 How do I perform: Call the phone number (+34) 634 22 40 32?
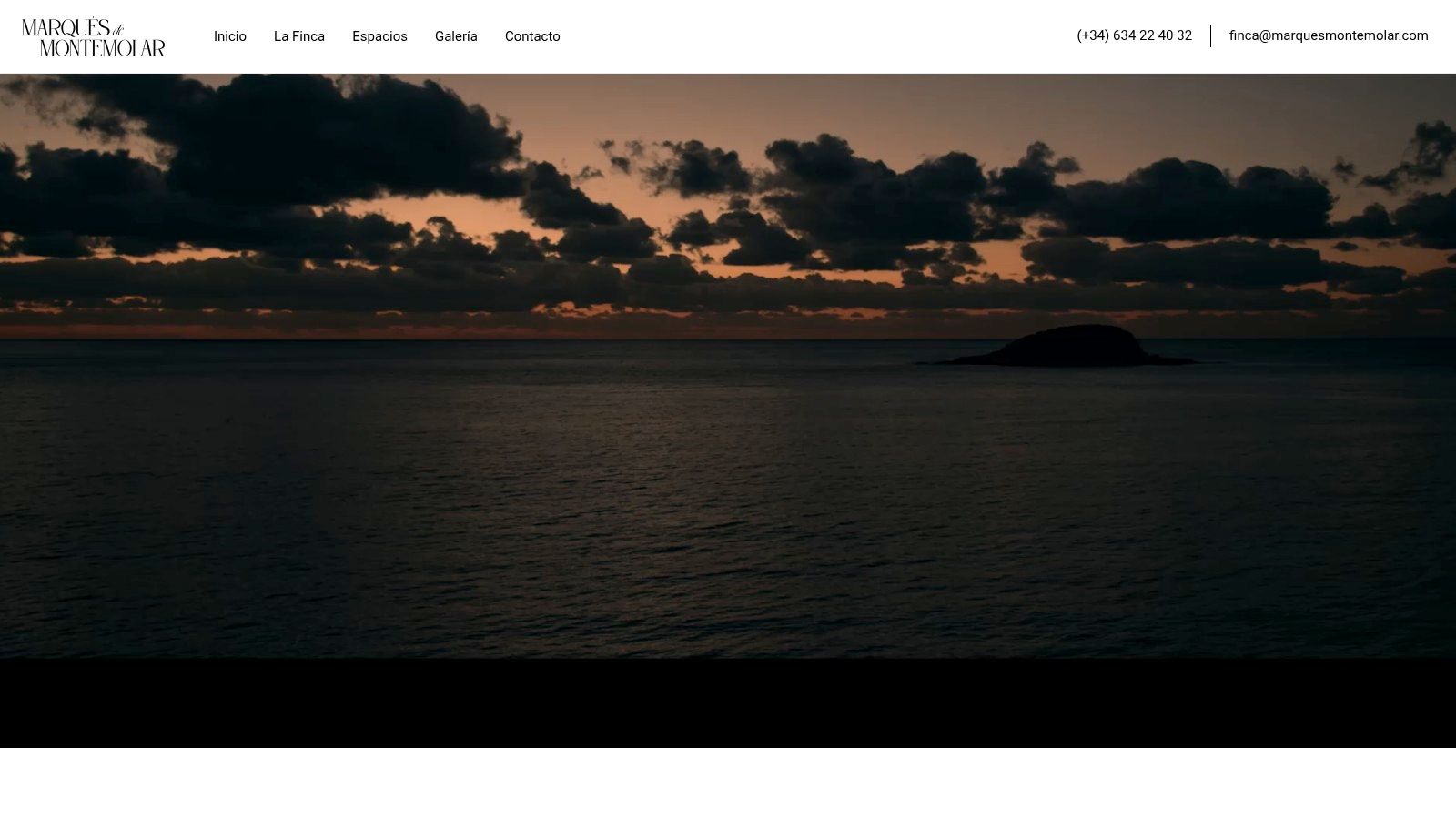point(1134,35)
